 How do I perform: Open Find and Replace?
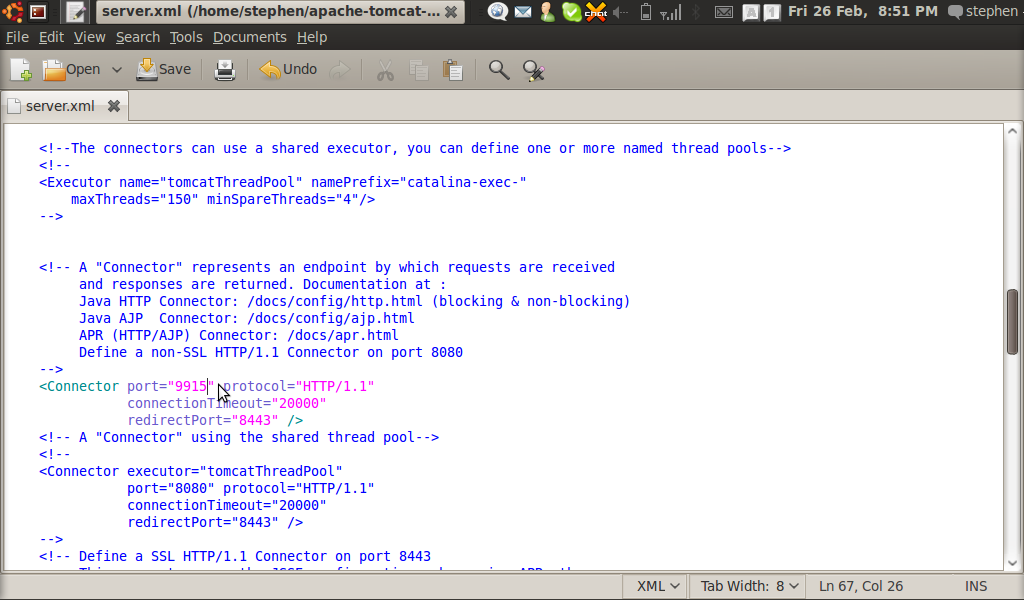click(534, 71)
